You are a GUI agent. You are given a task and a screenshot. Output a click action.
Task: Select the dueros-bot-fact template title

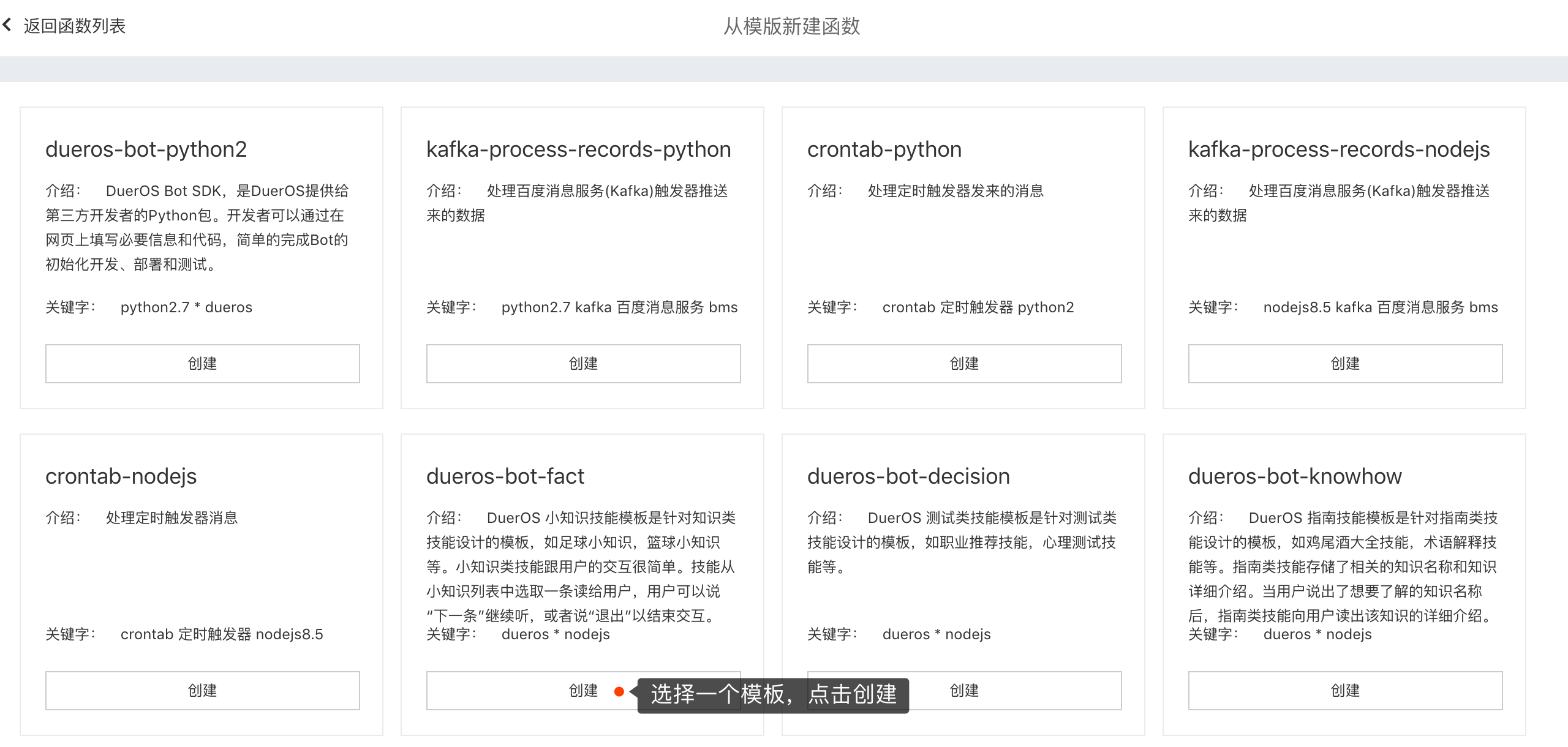505,476
